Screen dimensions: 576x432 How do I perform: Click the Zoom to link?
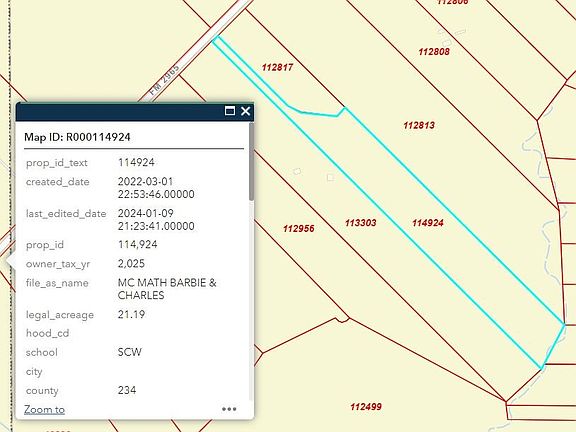click(44, 409)
